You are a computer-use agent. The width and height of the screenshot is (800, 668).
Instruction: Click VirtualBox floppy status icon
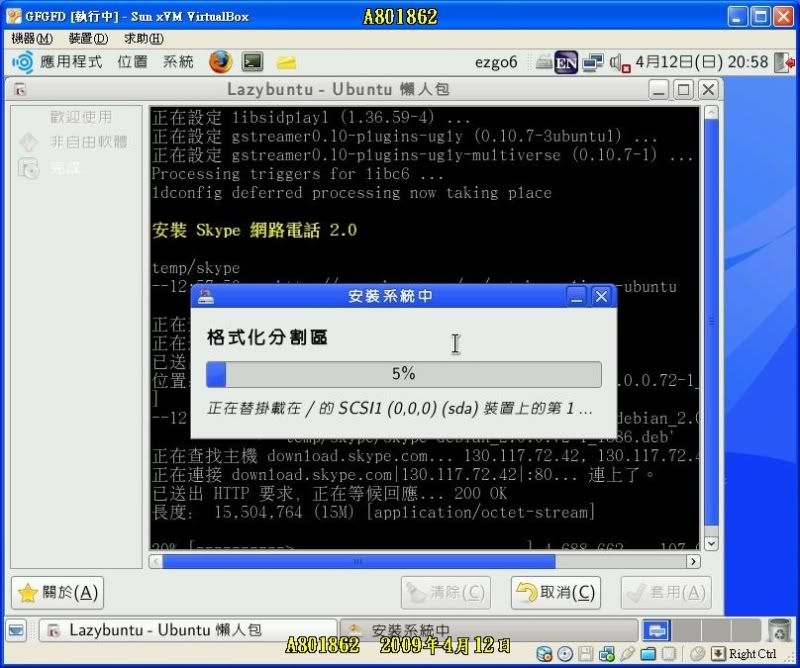(x=586, y=654)
